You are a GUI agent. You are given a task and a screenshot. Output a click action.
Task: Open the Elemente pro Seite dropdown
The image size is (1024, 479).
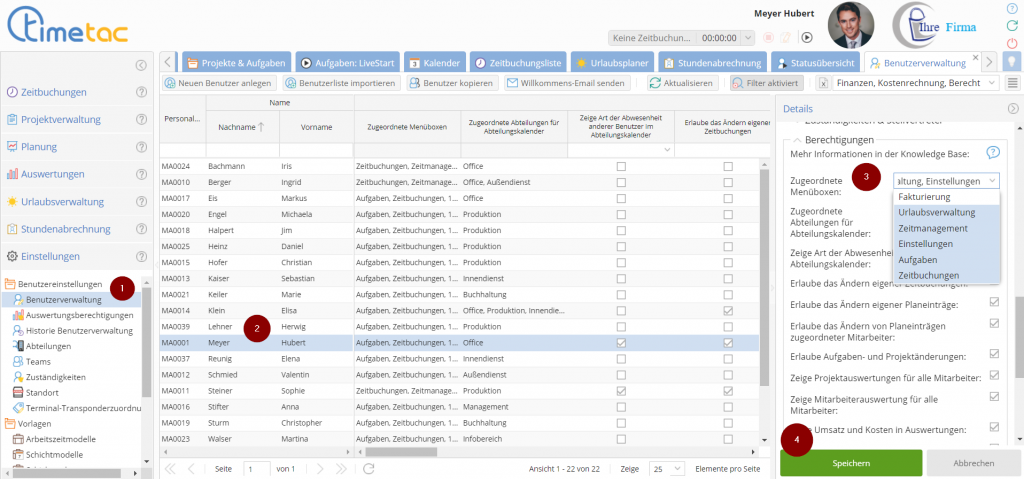(660, 468)
